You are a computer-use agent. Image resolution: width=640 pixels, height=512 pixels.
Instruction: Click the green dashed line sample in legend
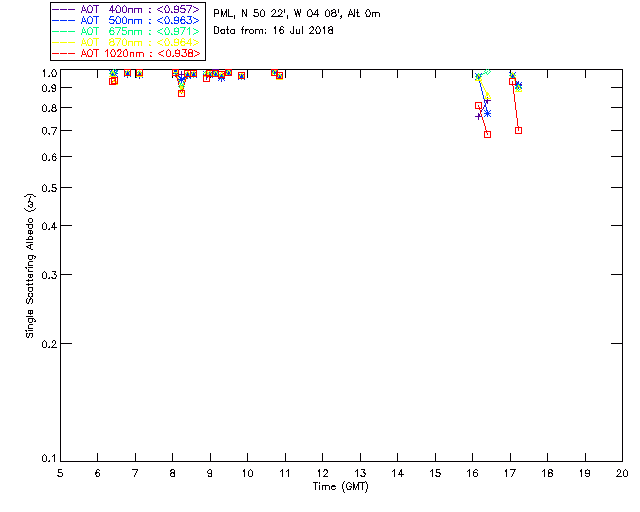pos(64,32)
